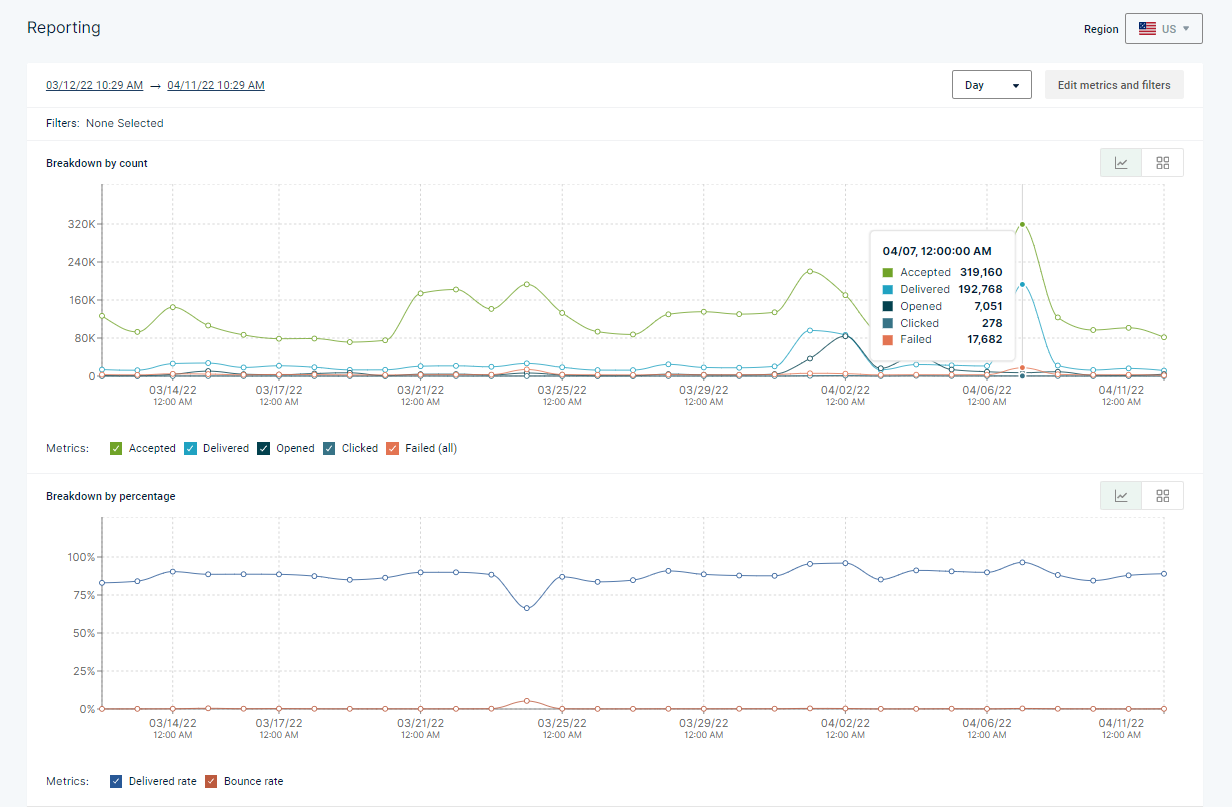Toggle the Clicked metric checkbox

329,448
